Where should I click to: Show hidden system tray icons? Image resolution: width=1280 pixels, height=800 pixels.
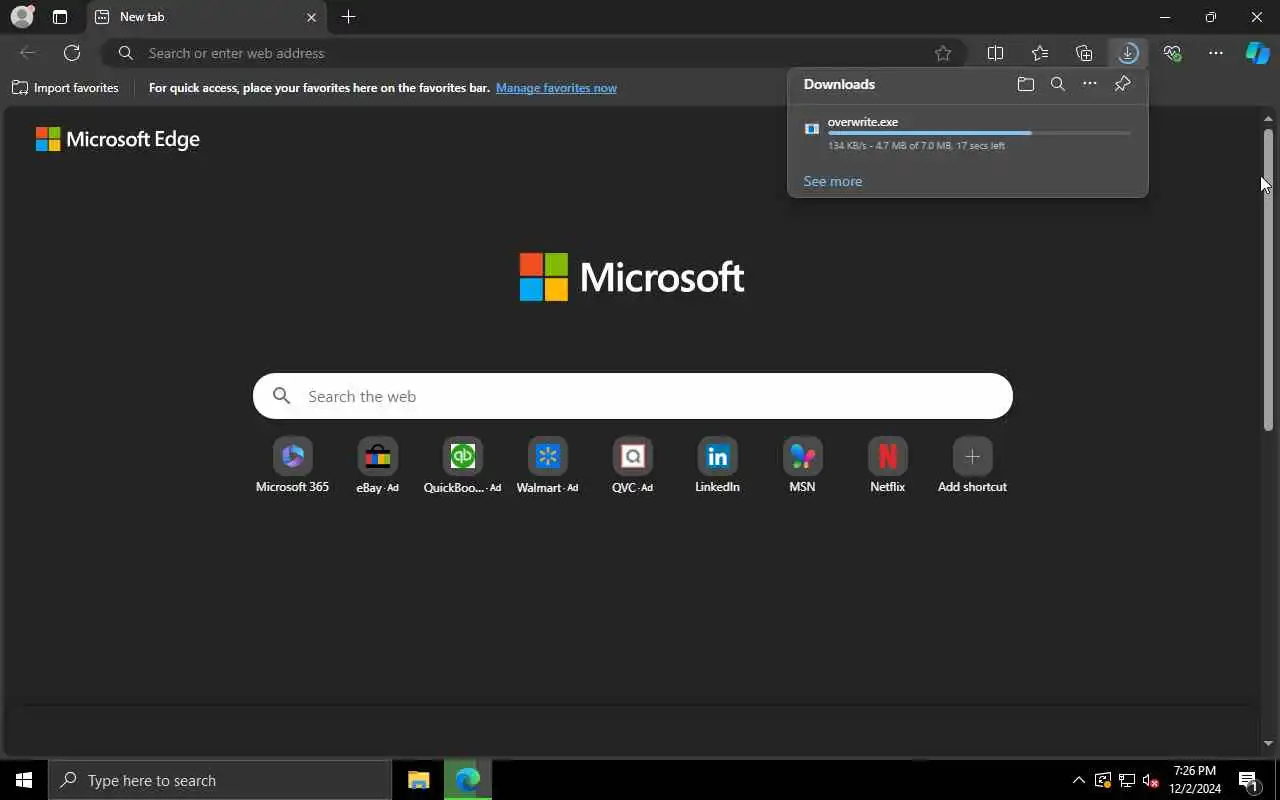tap(1078, 780)
